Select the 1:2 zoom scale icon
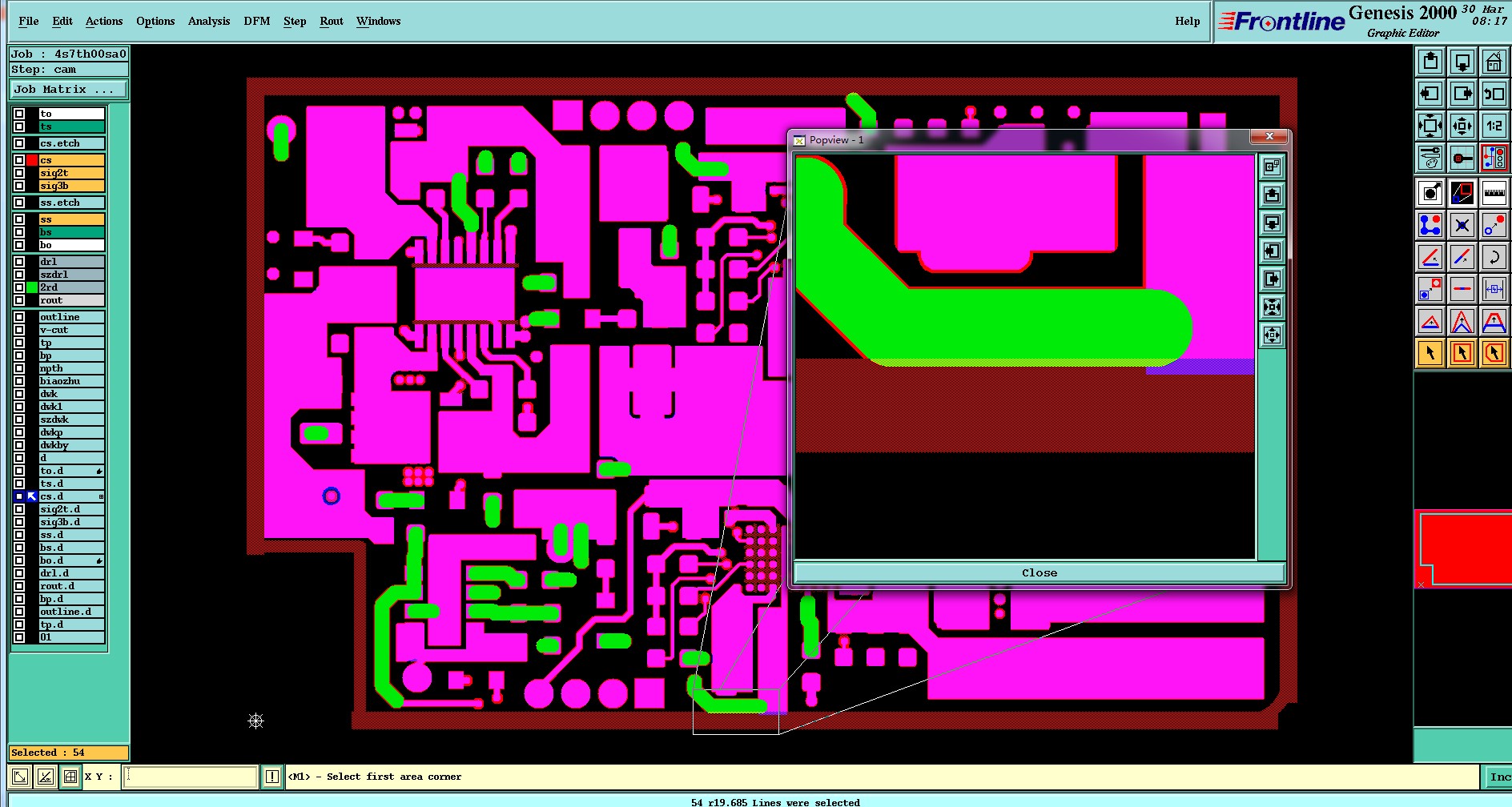This screenshot has width=1512, height=807. point(1494,126)
